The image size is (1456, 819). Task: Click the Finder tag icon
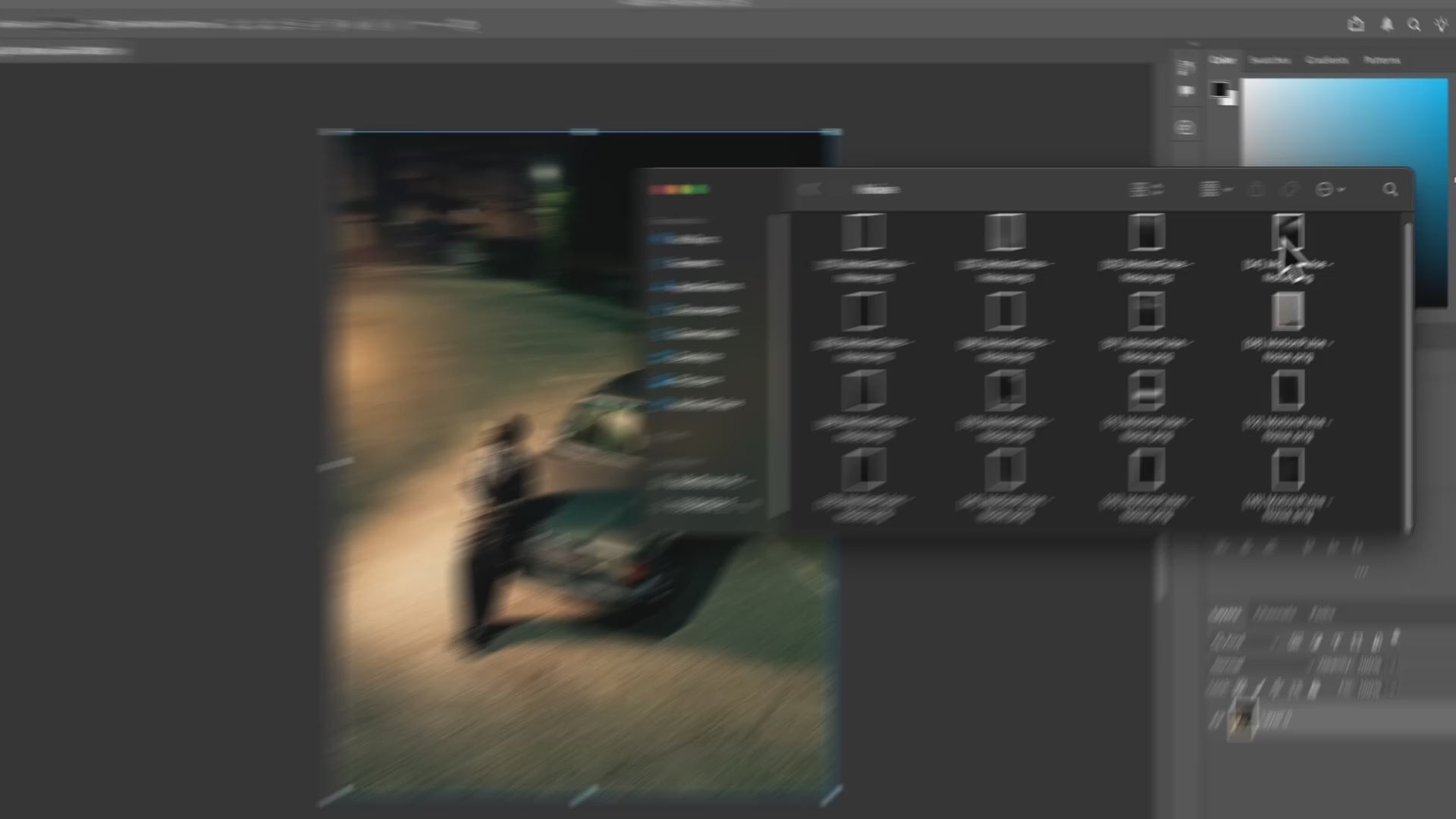click(1290, 190)
